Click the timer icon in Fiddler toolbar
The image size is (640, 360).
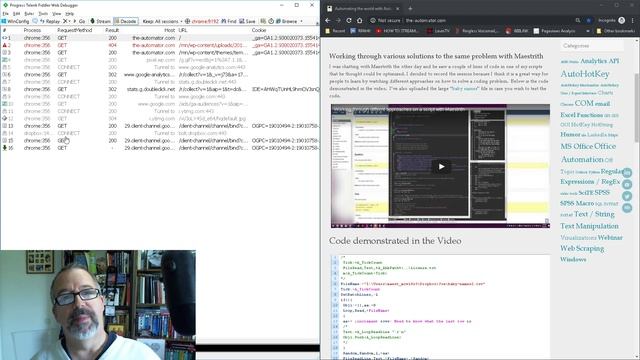click(x=271, y=21)
